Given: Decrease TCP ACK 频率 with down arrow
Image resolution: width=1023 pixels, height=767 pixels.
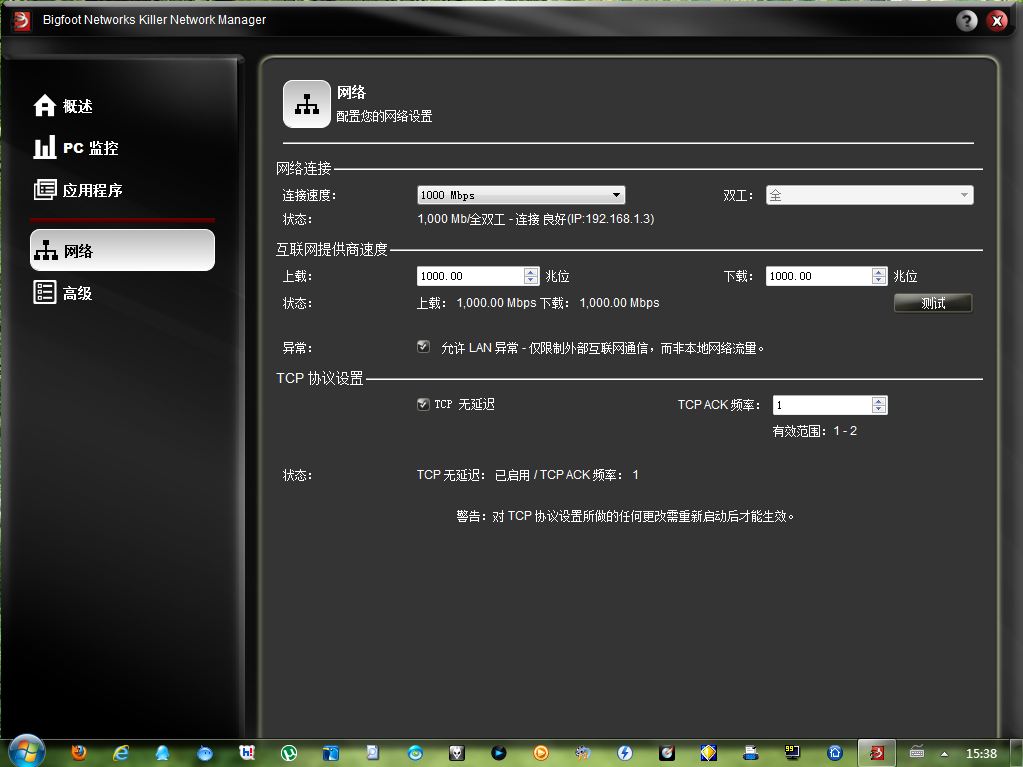Looking at the screenshot, I should (879, 410).
